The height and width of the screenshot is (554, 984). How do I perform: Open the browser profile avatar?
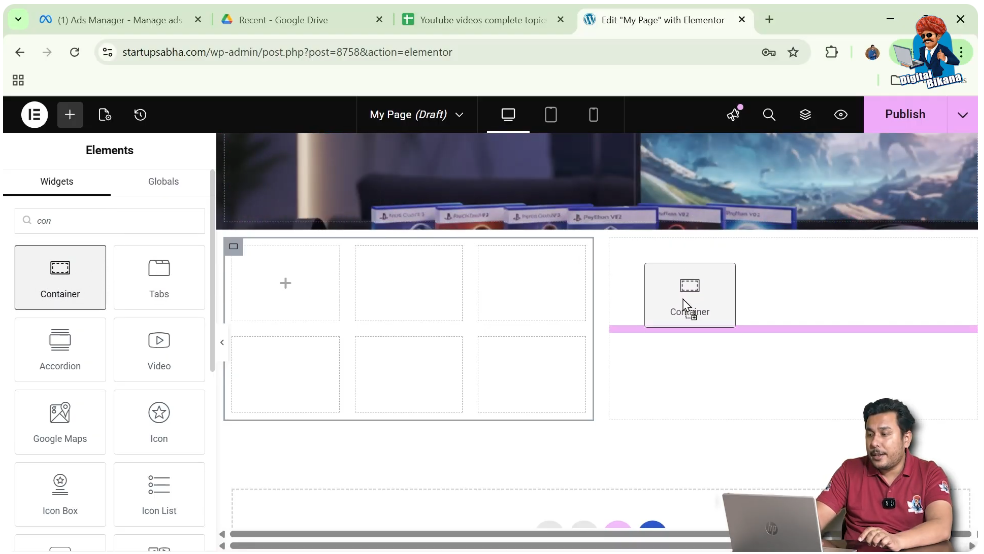pyautogui.click(x=872, y=52)
